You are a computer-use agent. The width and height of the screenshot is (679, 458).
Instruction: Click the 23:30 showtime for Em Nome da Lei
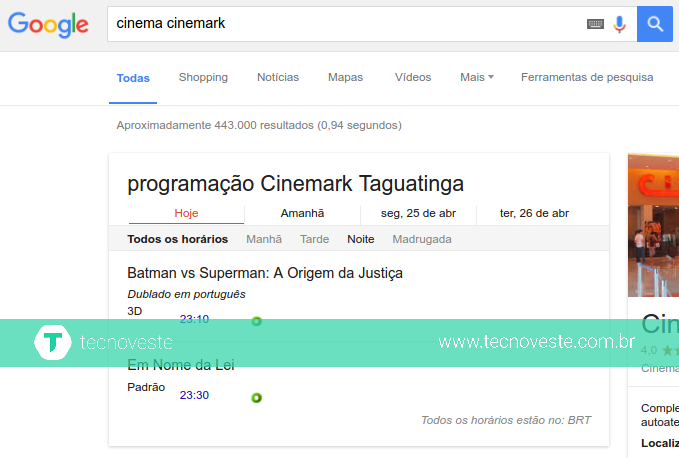(194, 395)
